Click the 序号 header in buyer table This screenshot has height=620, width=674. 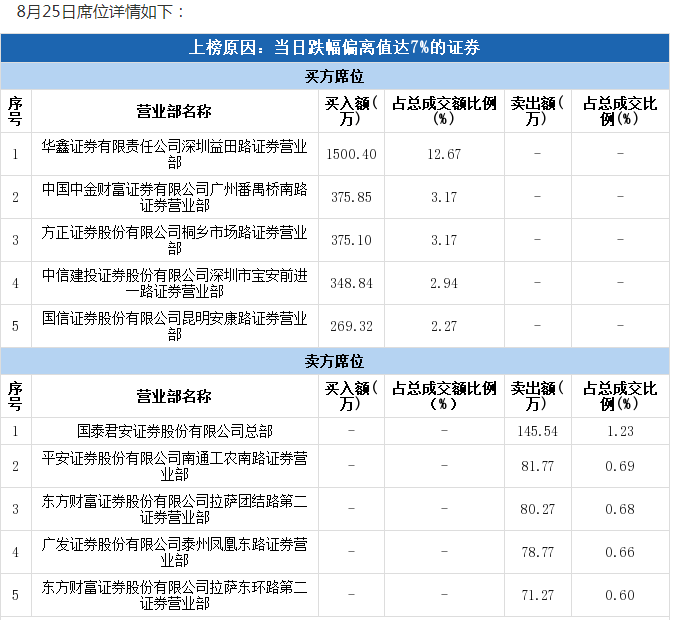click(x=15, y=111)
